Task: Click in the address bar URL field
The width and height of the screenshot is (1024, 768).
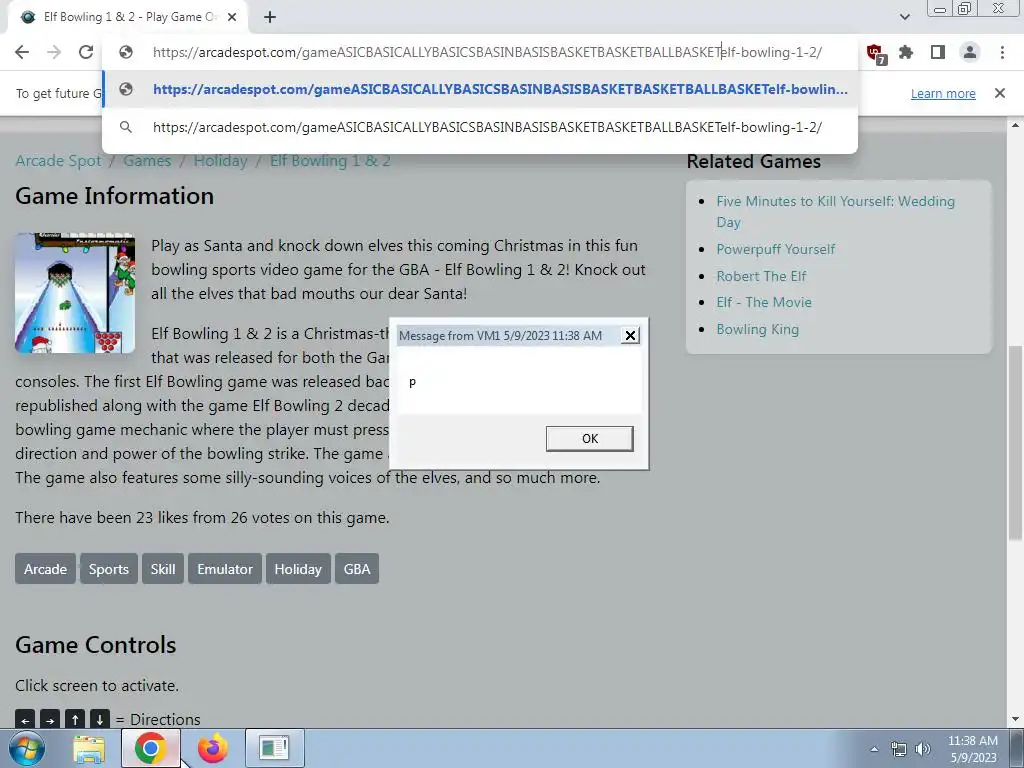Action: [x=487, y=52]
